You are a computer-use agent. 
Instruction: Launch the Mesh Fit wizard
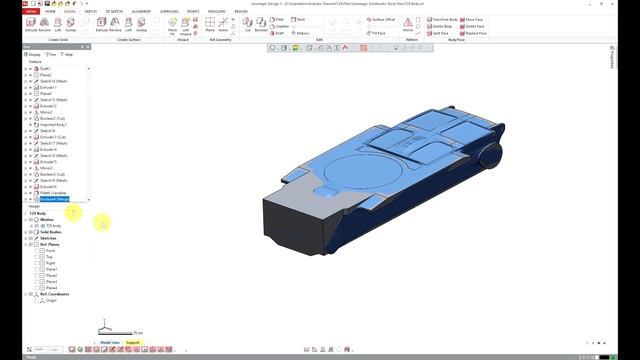click(x=172, y=26)
